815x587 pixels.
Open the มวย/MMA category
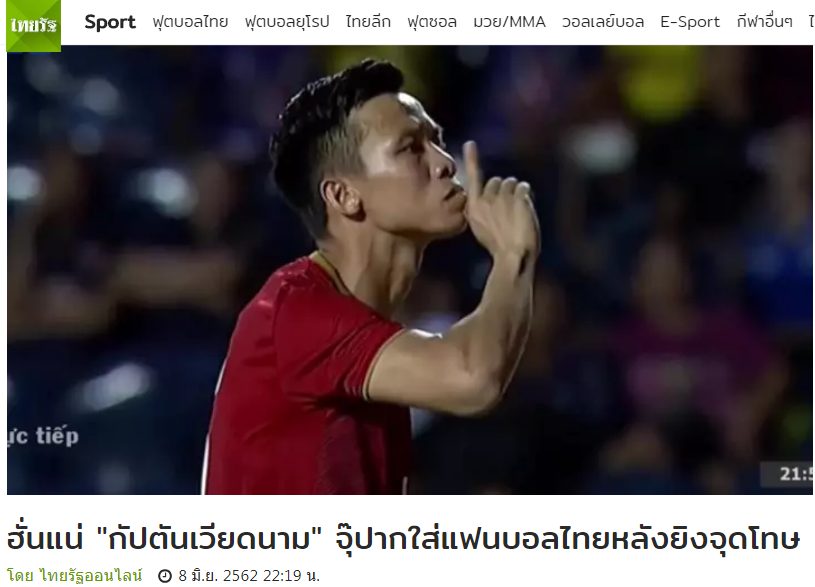pyautogui.click(x=509, y=22)
